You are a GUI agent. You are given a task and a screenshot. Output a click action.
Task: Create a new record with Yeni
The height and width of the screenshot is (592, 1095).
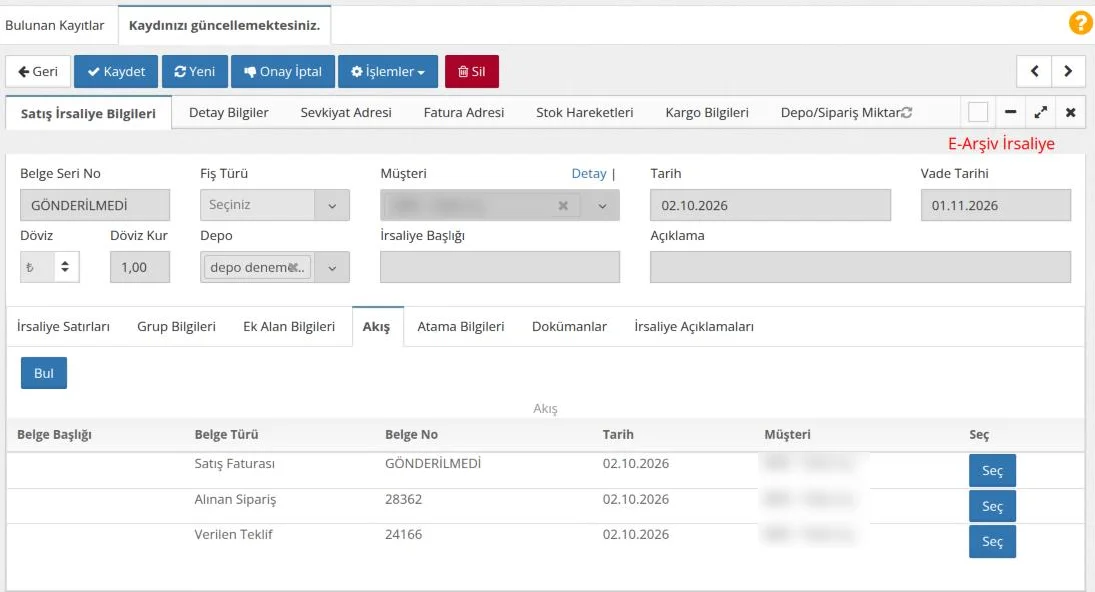click(x=195, y=71)
